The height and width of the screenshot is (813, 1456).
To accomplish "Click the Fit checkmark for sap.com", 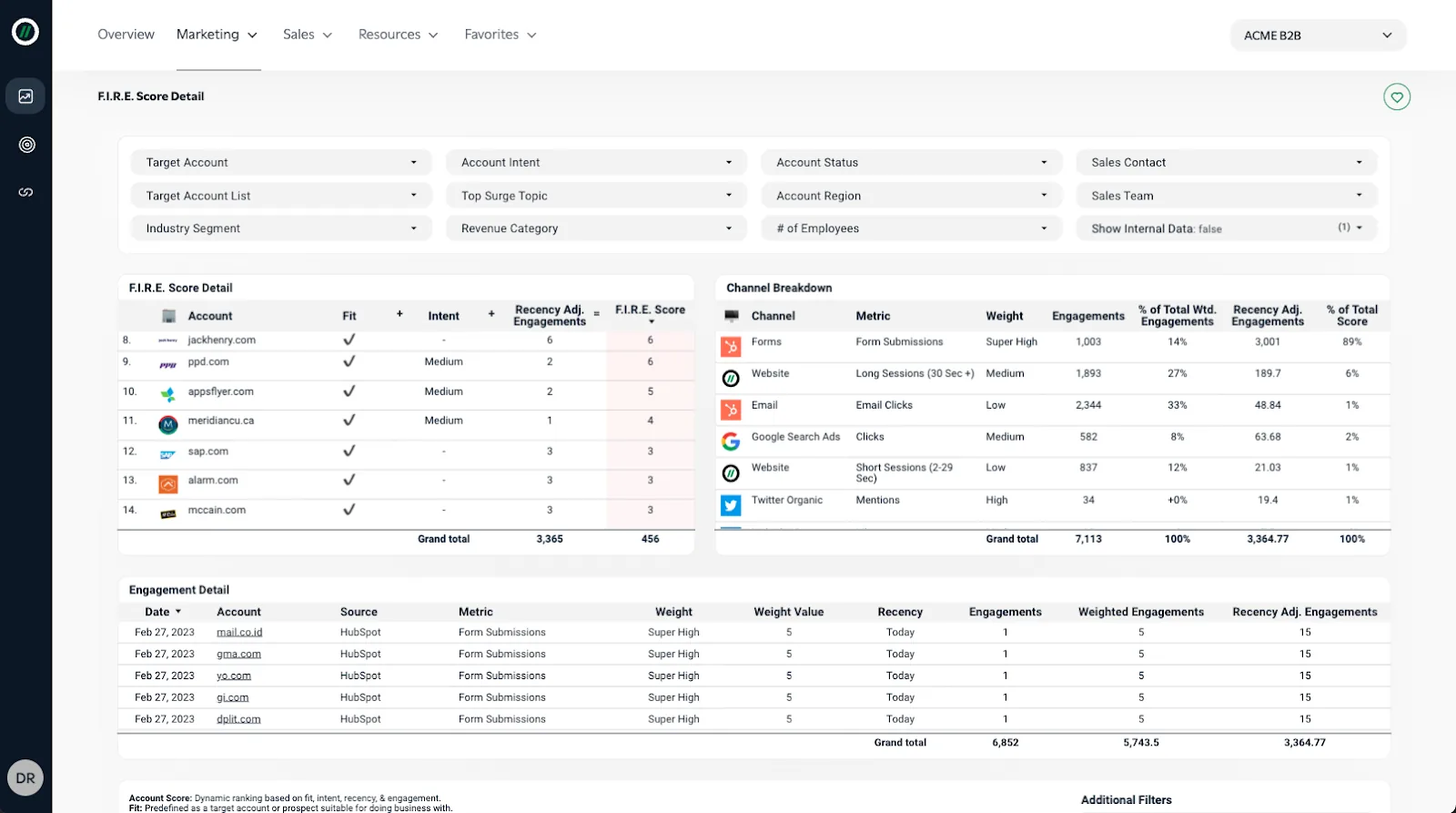I will (349, 452).
